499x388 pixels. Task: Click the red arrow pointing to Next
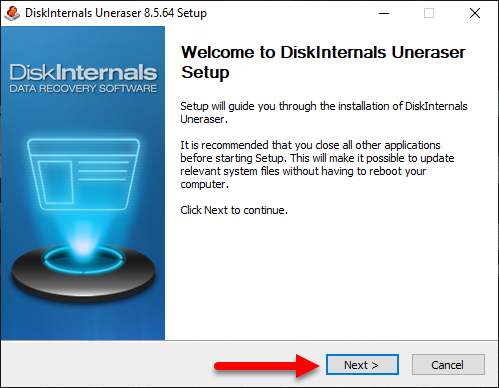[x=267, y=366]
